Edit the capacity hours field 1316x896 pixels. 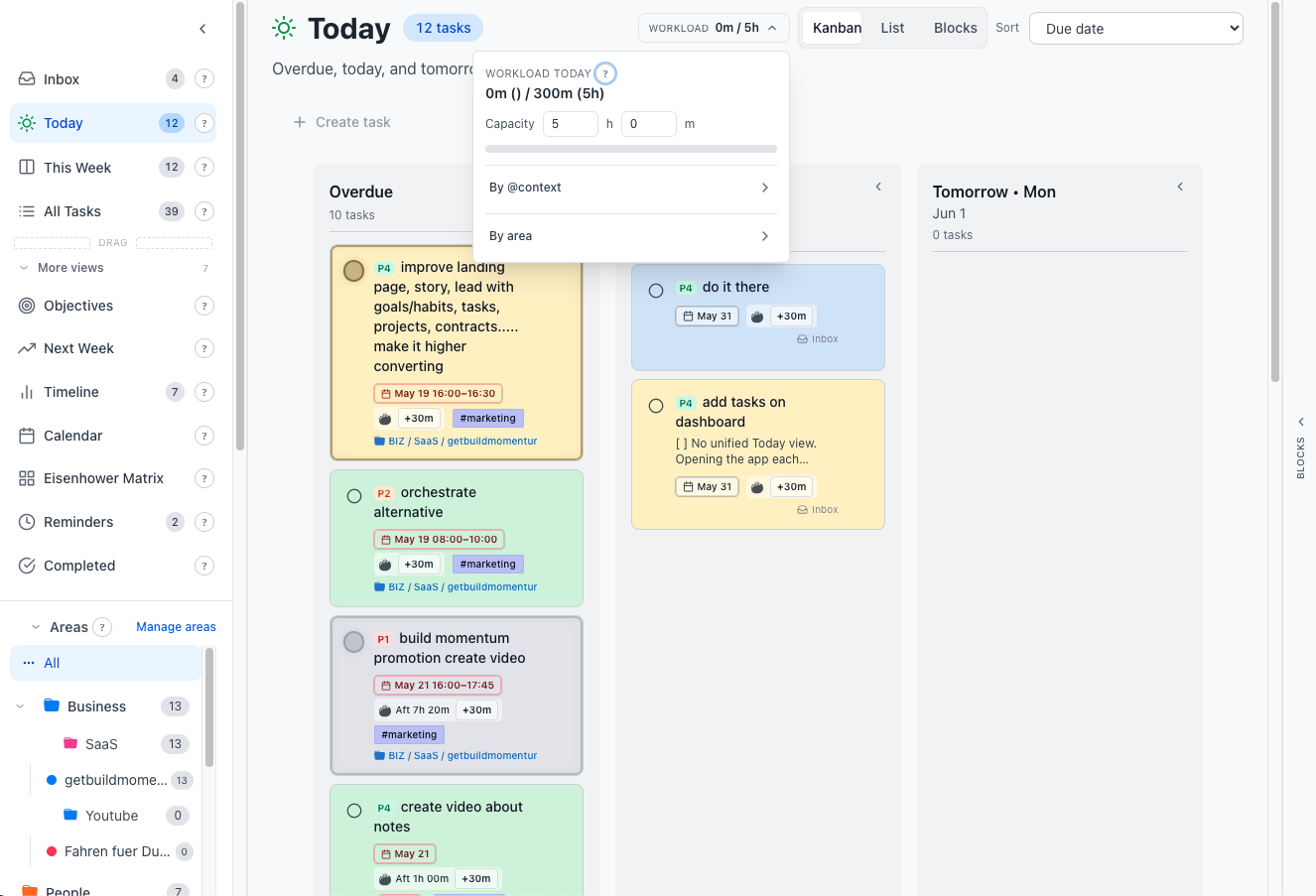click(x=571, y=124)
